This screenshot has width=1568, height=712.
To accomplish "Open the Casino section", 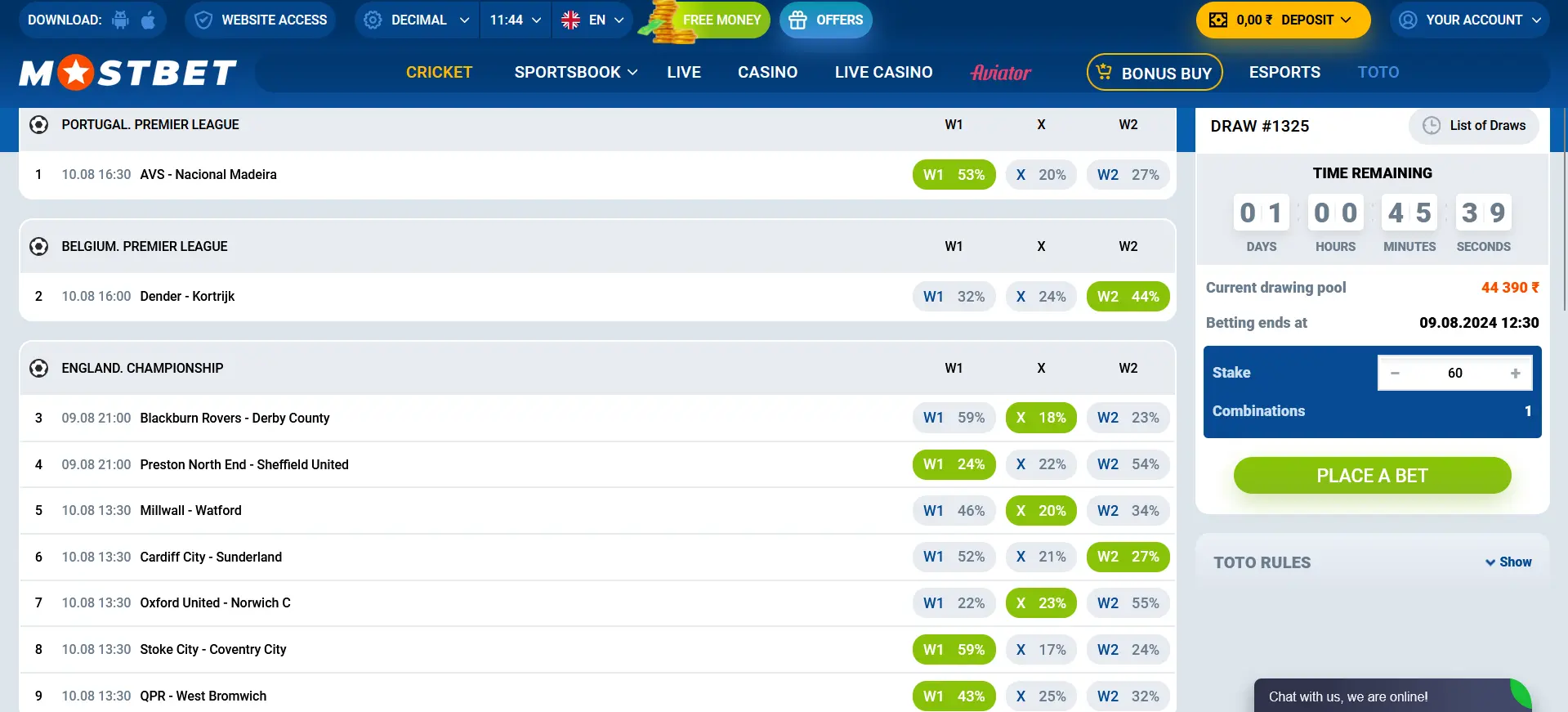I will pyautogui.click(x=767, y=73).
